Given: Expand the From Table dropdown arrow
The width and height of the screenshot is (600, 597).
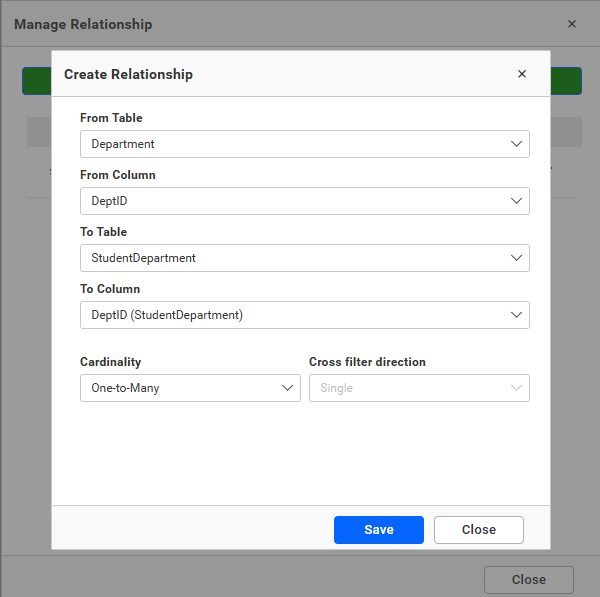Looking at the screenshot, I should [x=516, y=144].
